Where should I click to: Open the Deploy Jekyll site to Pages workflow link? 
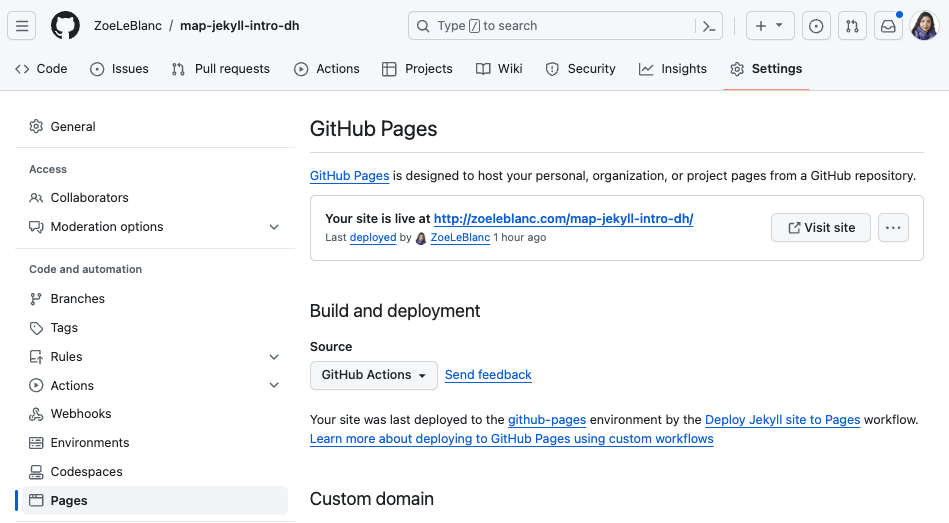click(x=782, y=420)
